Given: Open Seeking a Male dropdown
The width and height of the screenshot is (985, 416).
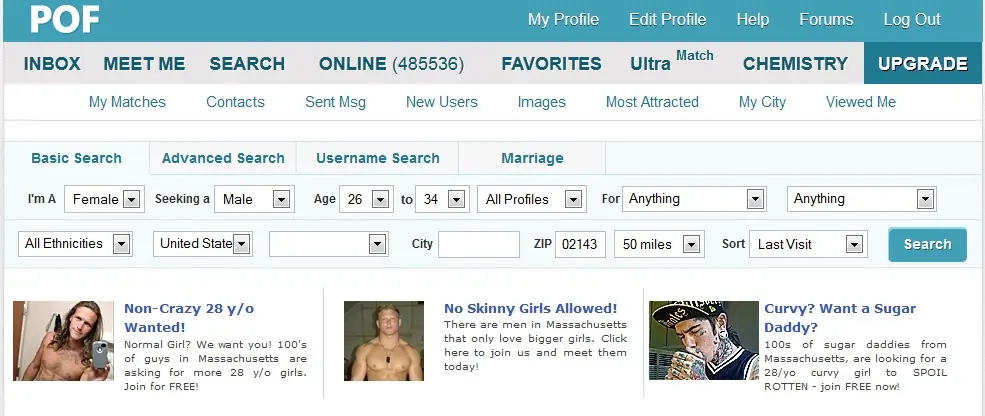Looking at the screenshot, I should (x=254, y=199).
